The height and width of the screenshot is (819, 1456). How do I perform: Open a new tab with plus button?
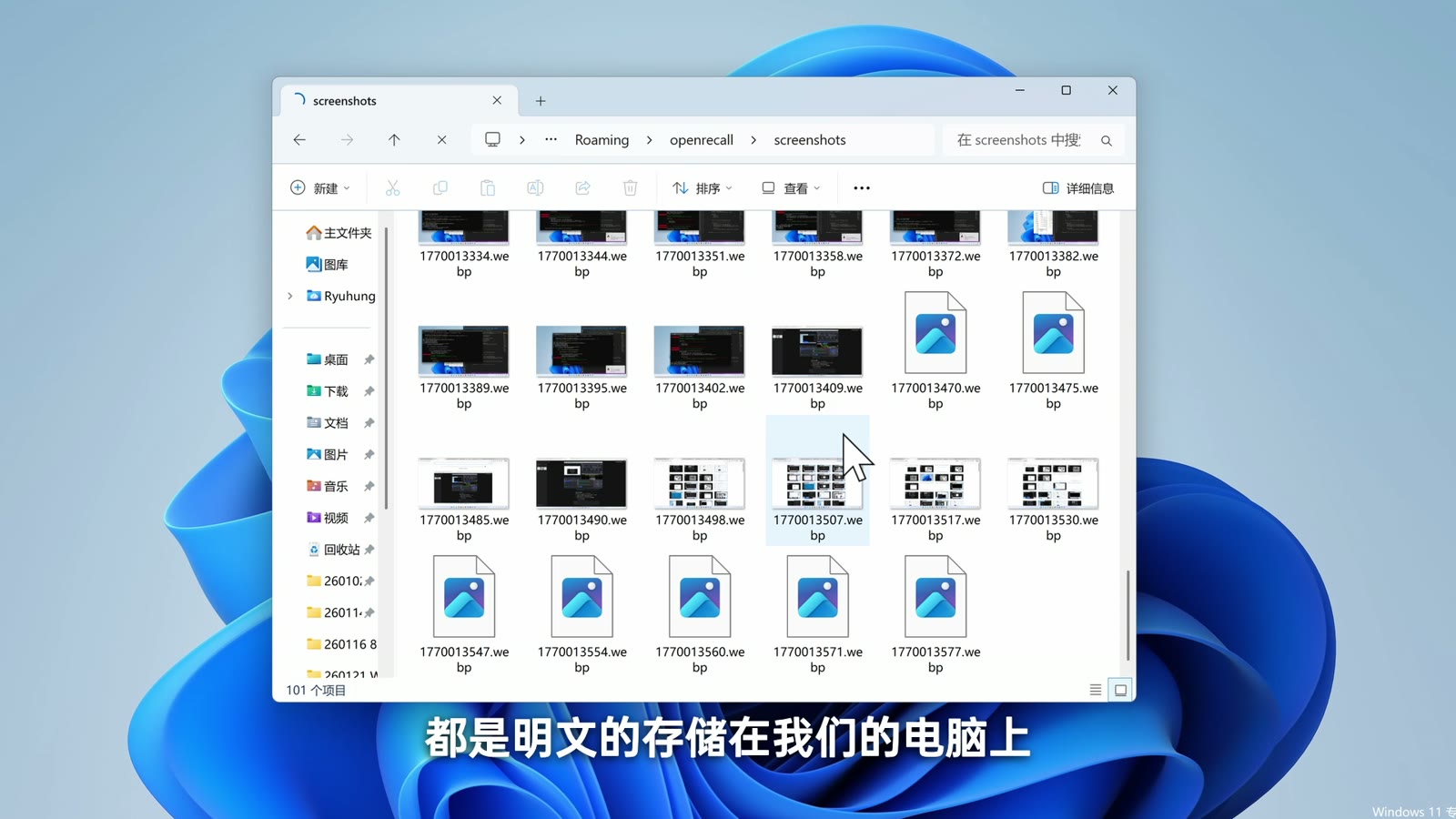(x=541, y=101)
